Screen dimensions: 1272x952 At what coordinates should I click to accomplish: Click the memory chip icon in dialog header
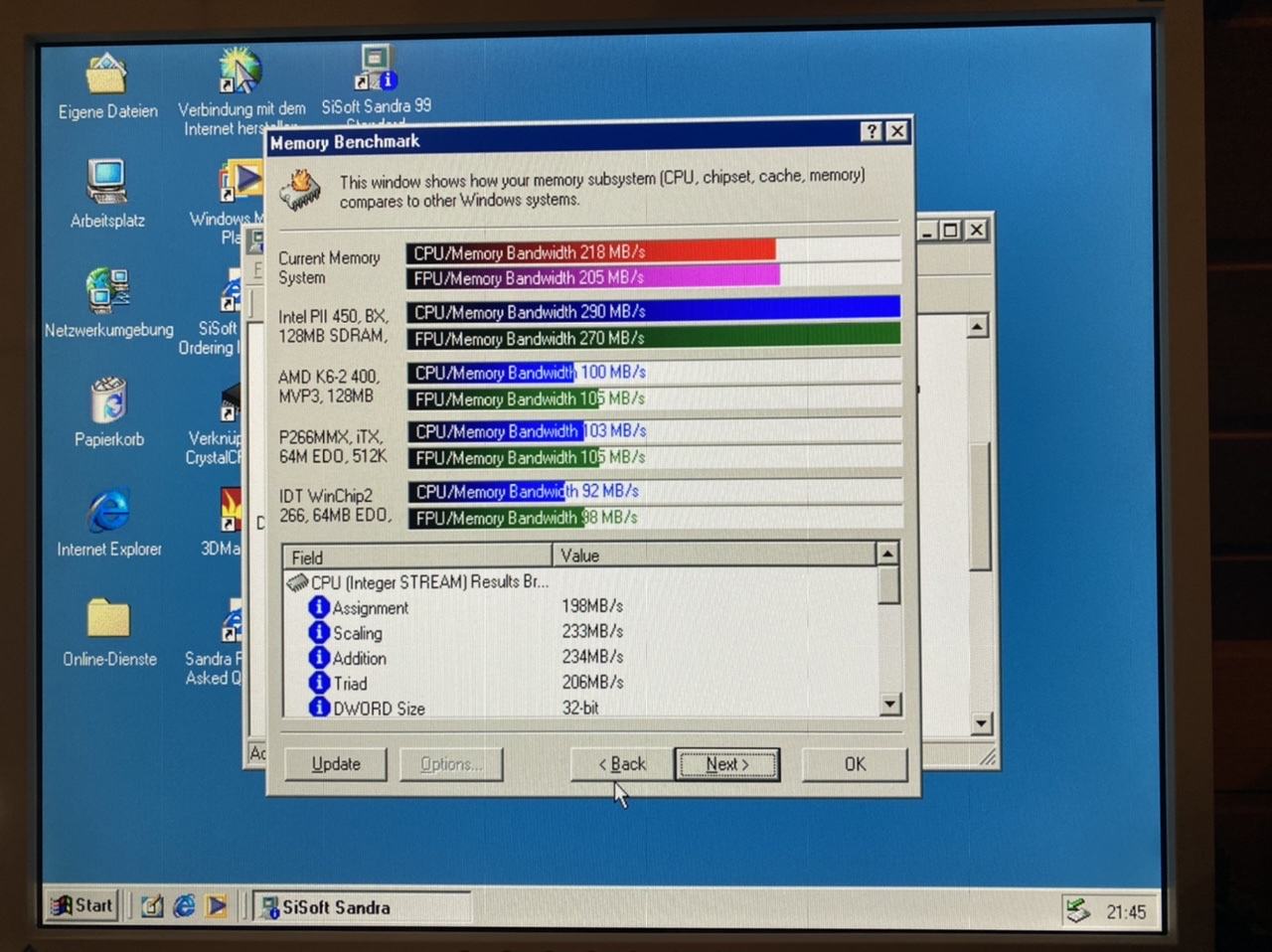tap(300, 189)
